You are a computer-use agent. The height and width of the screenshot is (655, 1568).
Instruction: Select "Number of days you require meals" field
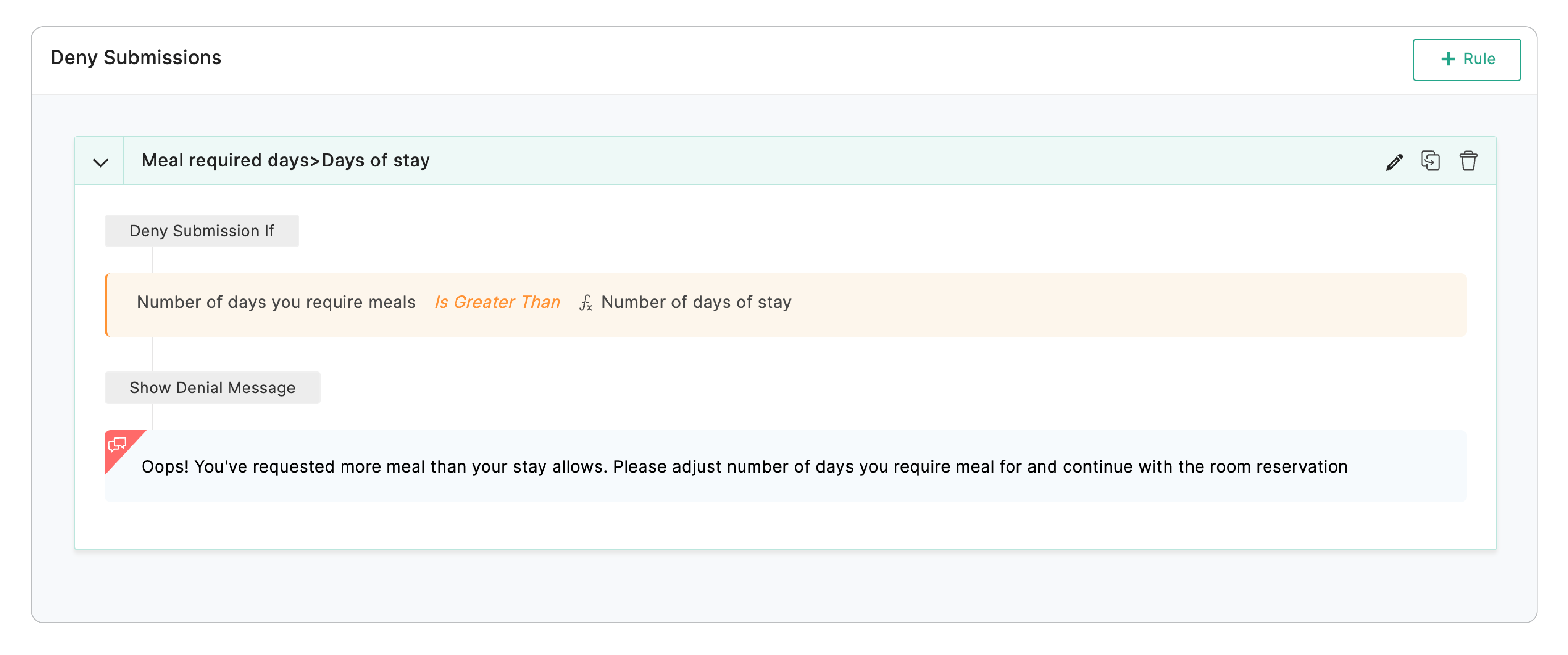(276, 302)
